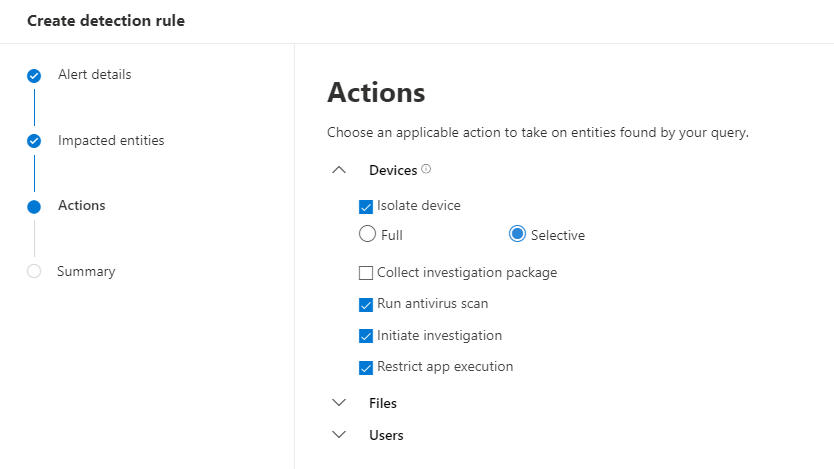
Task: Choose the Selective isolation radio option
Action: pos(517,235)
